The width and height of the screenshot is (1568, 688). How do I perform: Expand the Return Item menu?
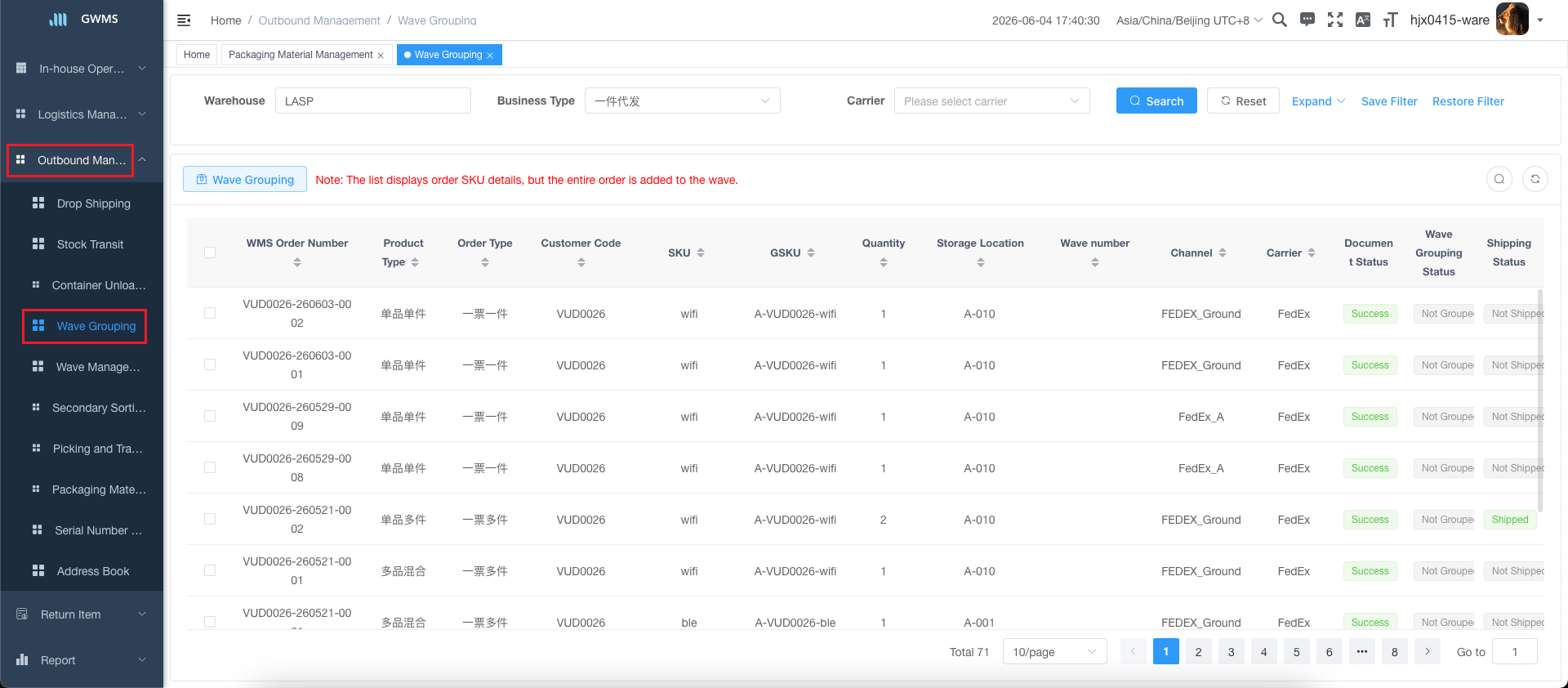click(82, 614)
